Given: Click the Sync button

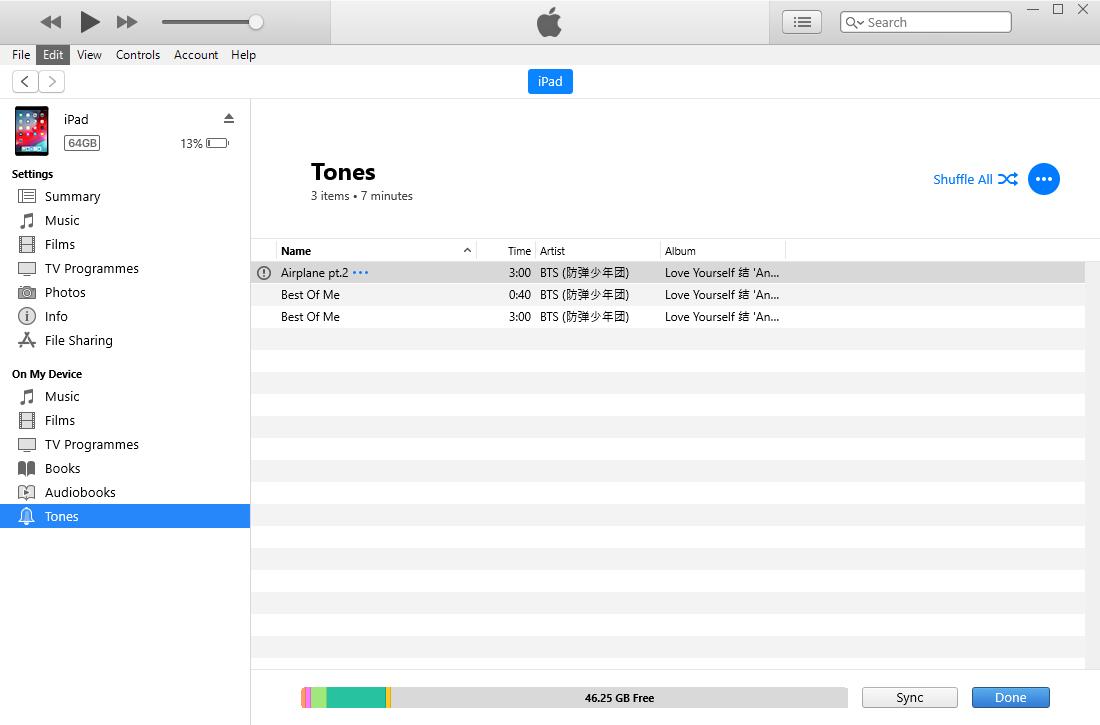Looking at the screenshot, I should point(909,698).
